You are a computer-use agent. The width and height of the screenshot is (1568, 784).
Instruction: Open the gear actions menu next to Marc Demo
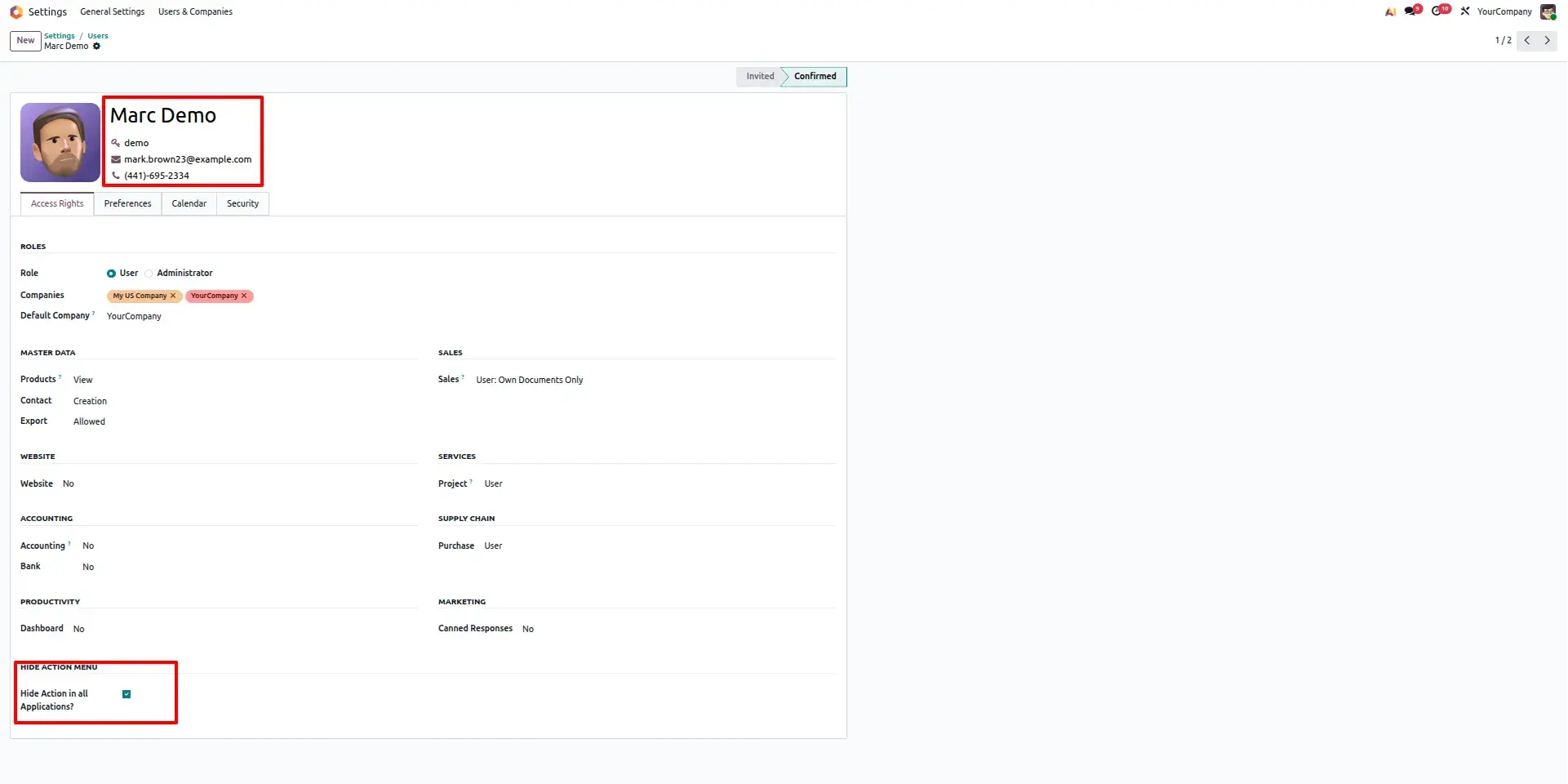[96, 47]
